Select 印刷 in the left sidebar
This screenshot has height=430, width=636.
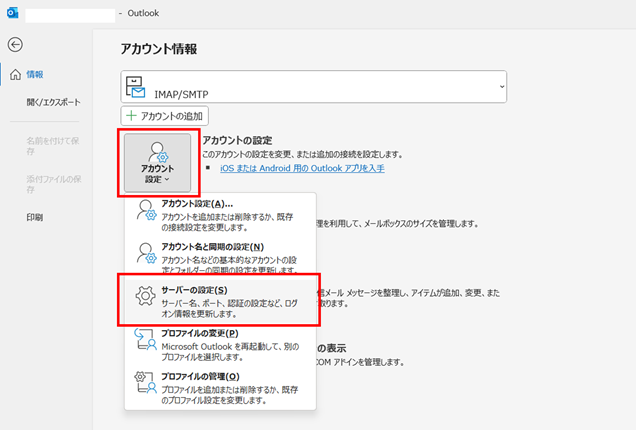[34, 216]
